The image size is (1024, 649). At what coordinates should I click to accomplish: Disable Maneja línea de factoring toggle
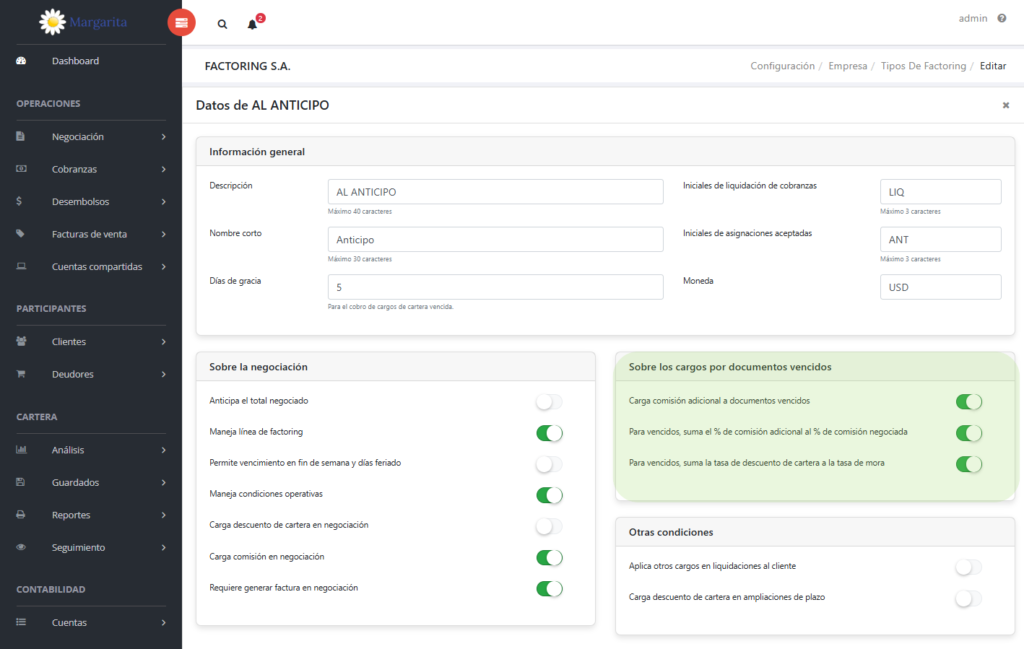pos(549,433)
